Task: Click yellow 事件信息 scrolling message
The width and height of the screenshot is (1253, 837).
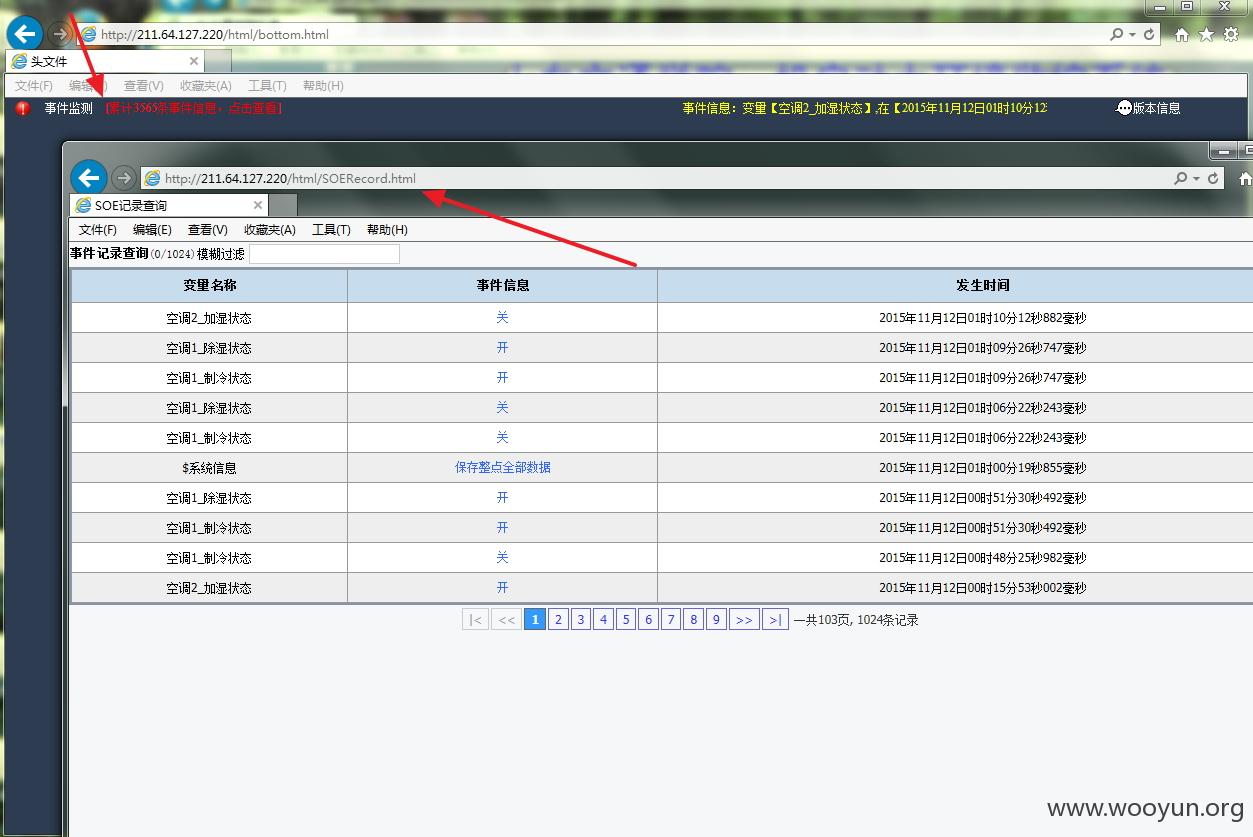Action: point(865,108)
